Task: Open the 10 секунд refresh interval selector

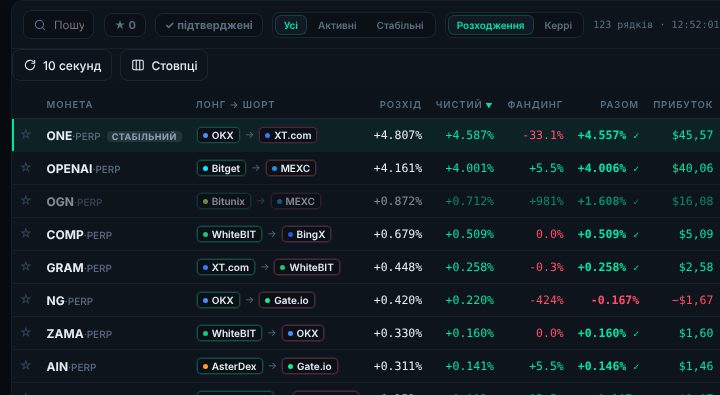Action: [62, 65]
